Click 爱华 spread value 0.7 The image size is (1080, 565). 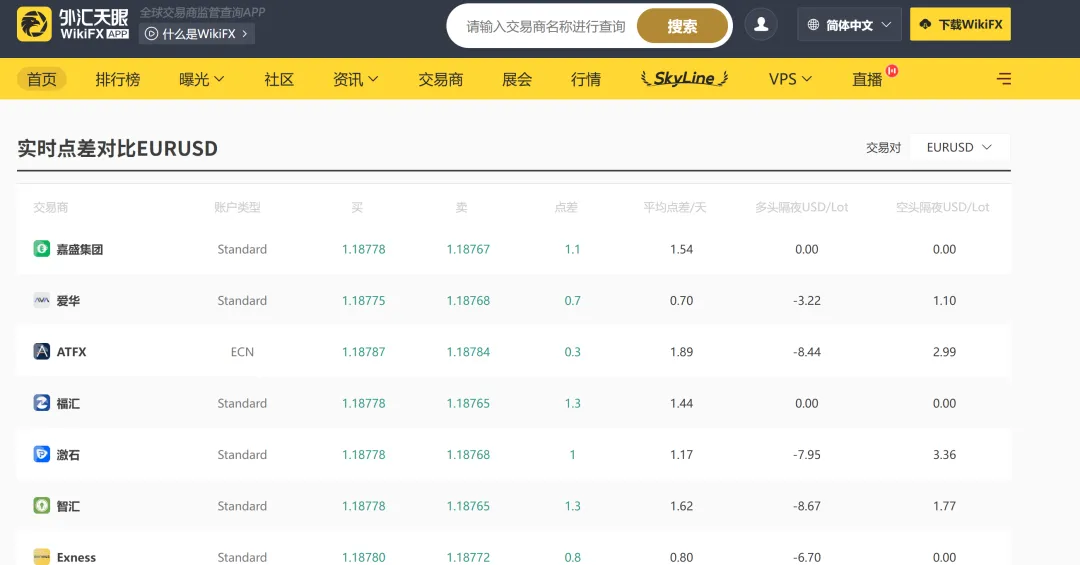click(572, 300)
